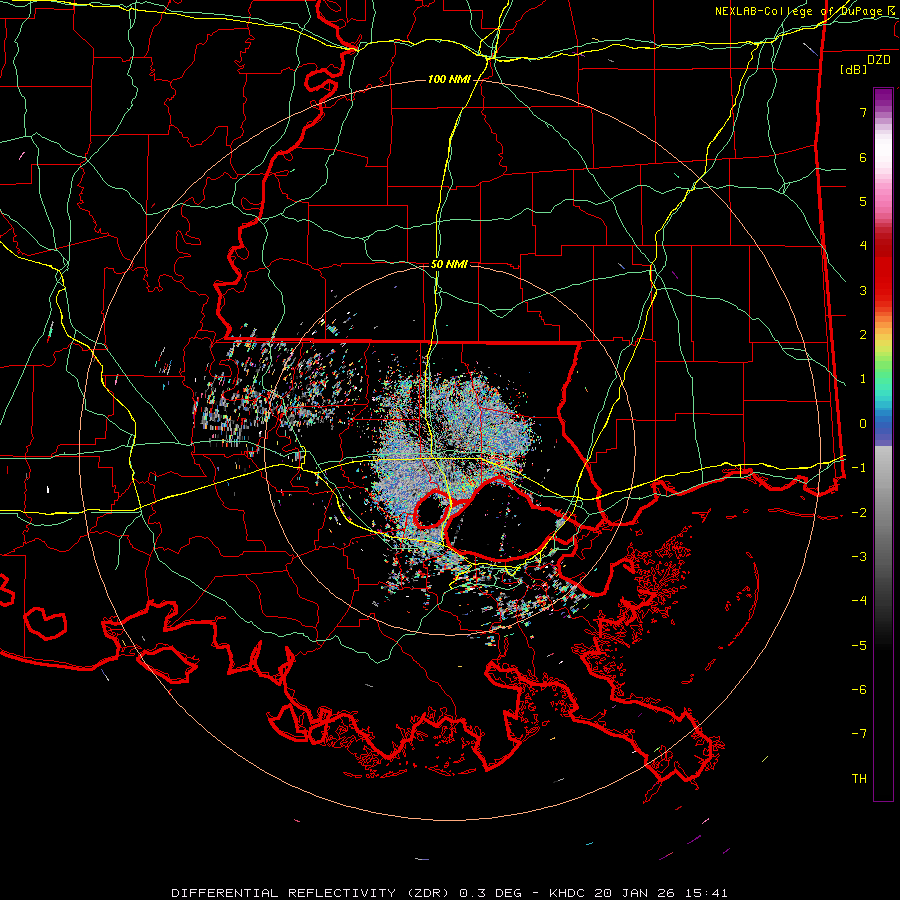Click the -4 value on the color scale
Viewport: 900px width, 900px height.
859,601
